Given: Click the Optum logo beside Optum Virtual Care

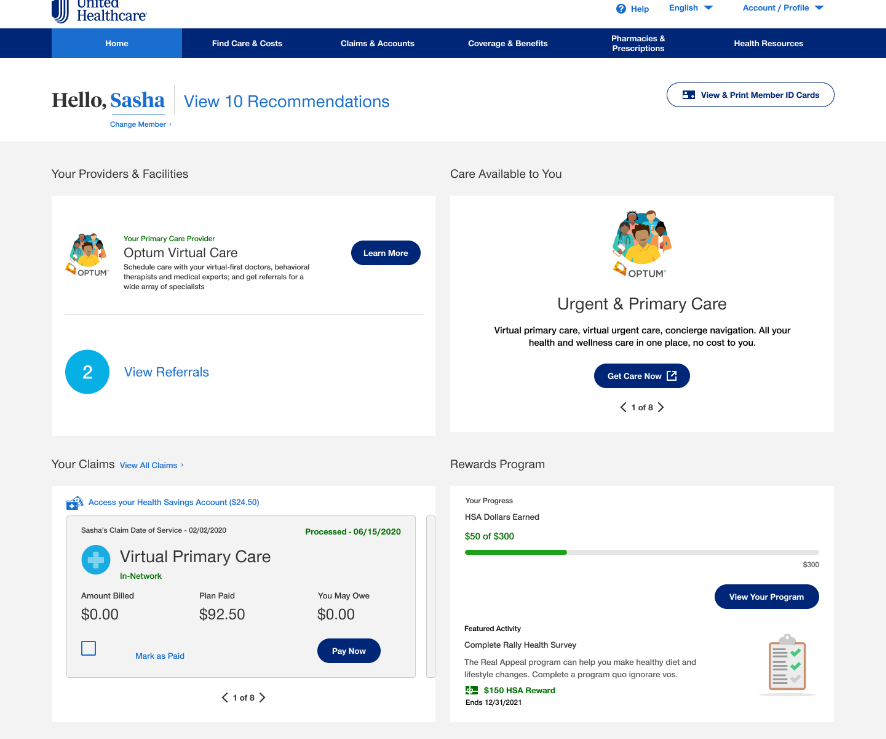Looking at the screenshot, I should (x=86, y=255).
